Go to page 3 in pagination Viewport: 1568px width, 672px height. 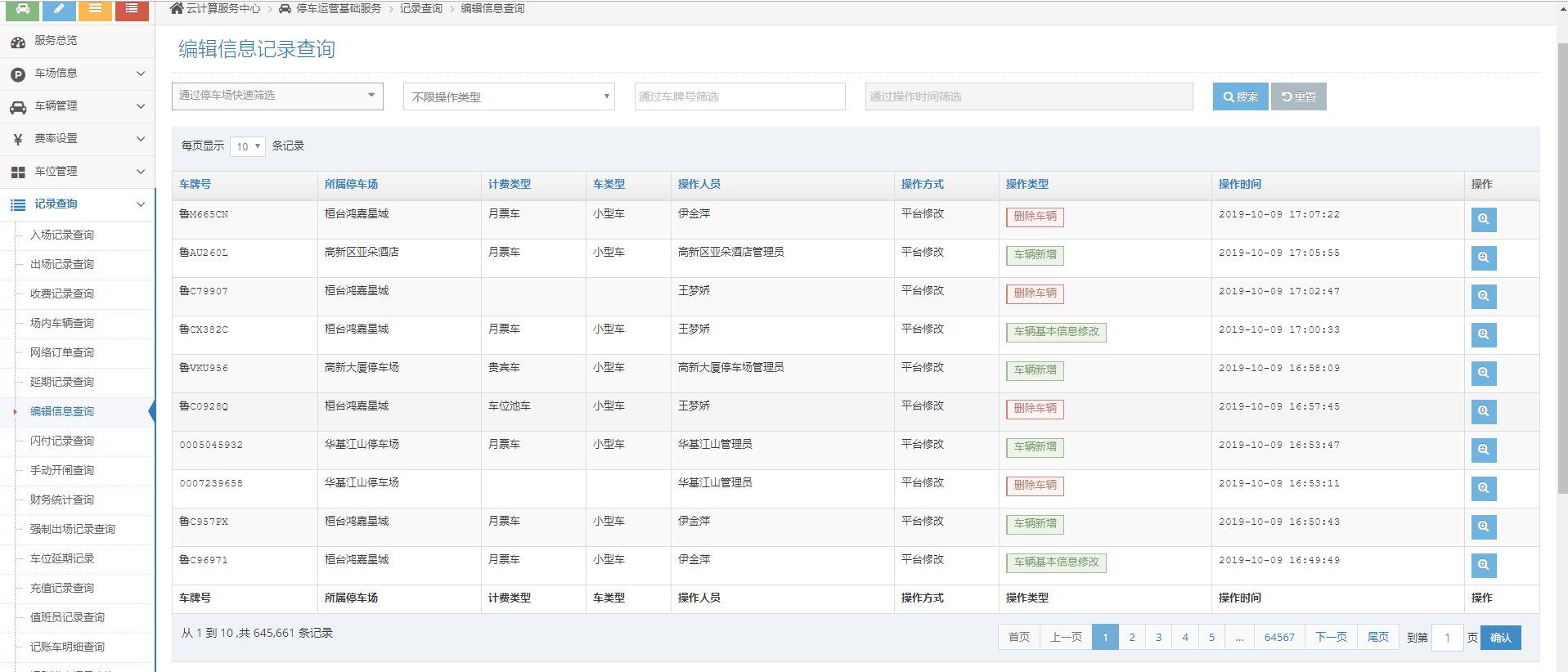(1158, 637)
